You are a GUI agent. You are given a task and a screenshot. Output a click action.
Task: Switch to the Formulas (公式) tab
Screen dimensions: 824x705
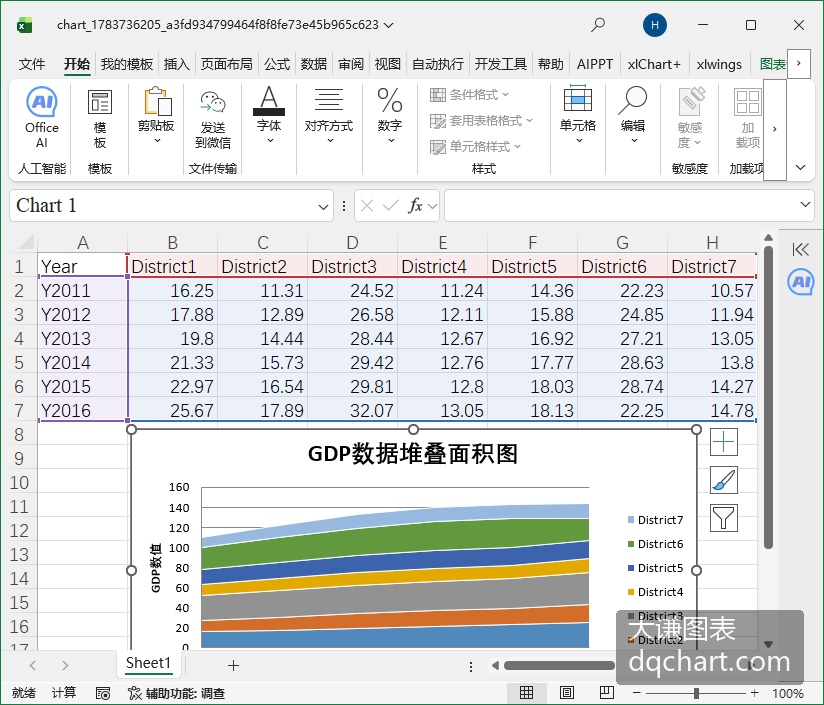click(277, 64)
